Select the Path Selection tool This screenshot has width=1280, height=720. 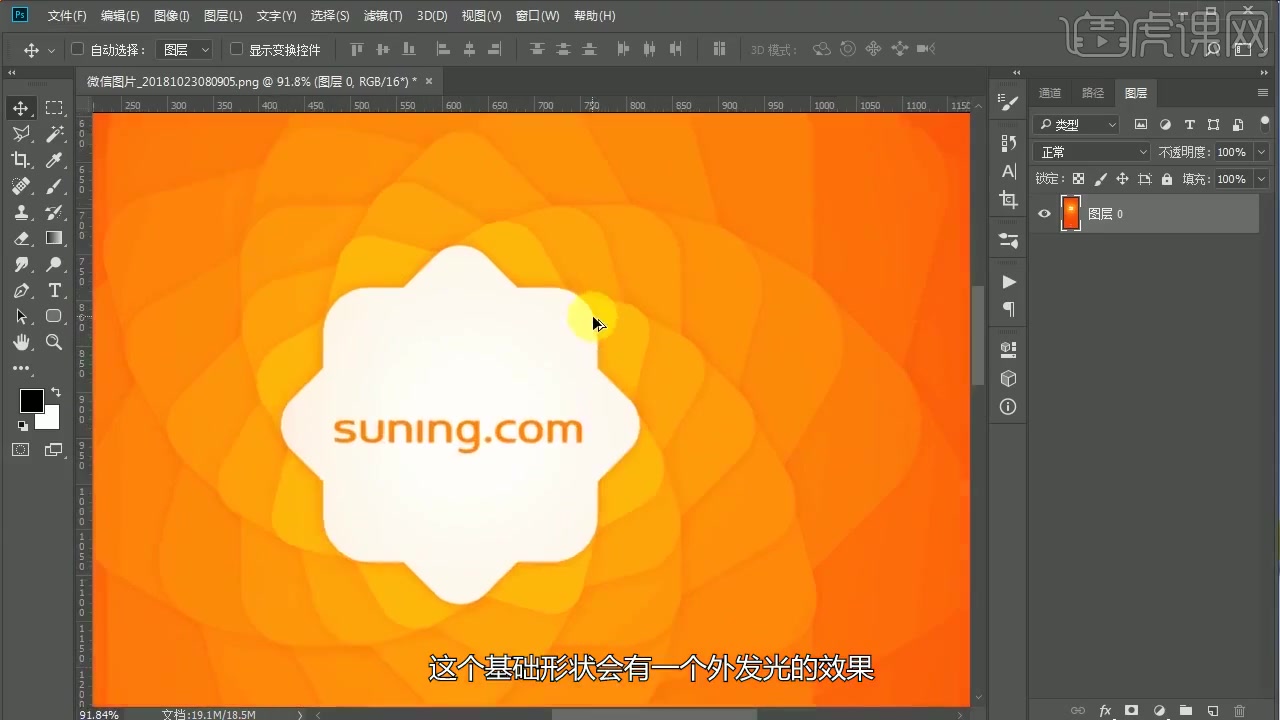(21, 316)
